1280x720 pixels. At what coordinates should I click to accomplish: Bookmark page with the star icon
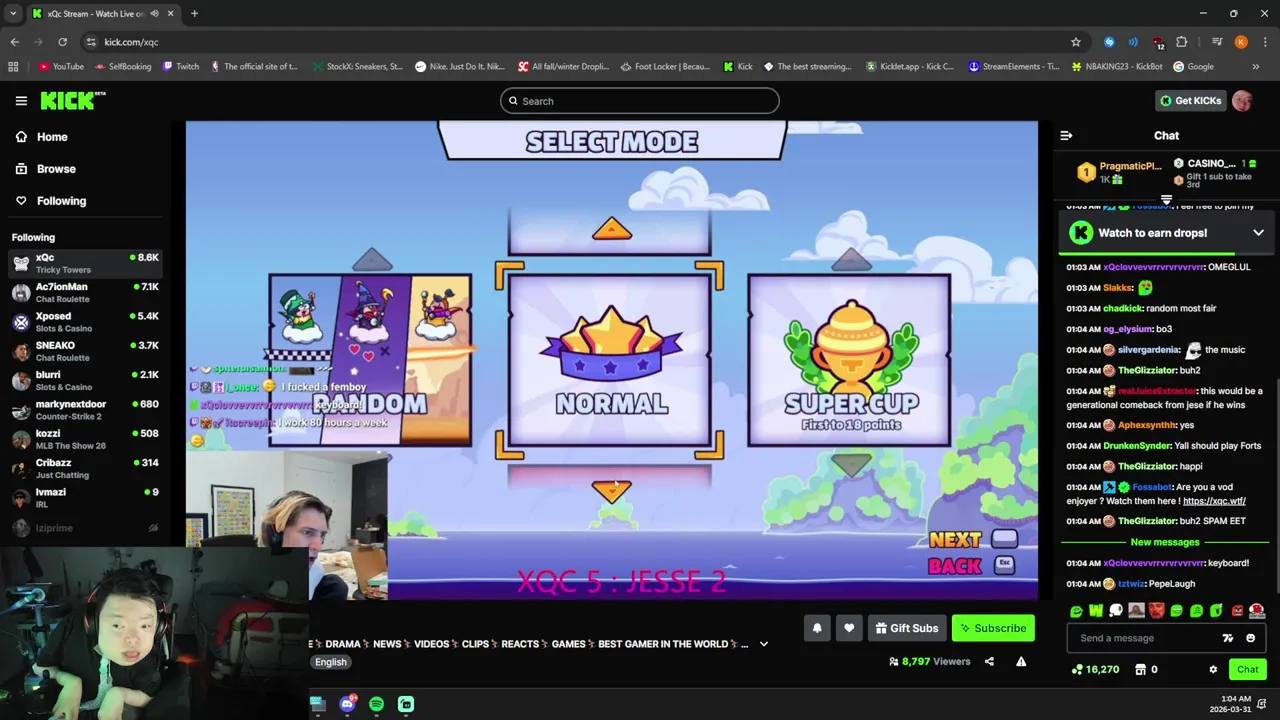click(1076, 42)
